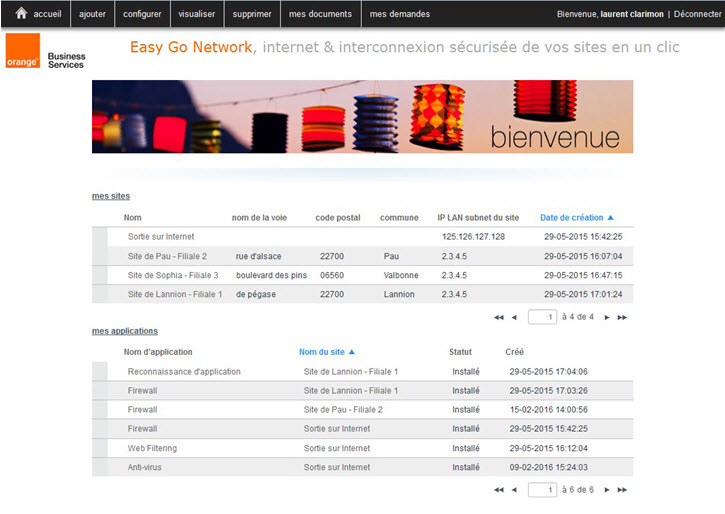Viewport: 725px width, 514px height.
Task: Sort applications by Statut header
Action: (x=461, y=352)
